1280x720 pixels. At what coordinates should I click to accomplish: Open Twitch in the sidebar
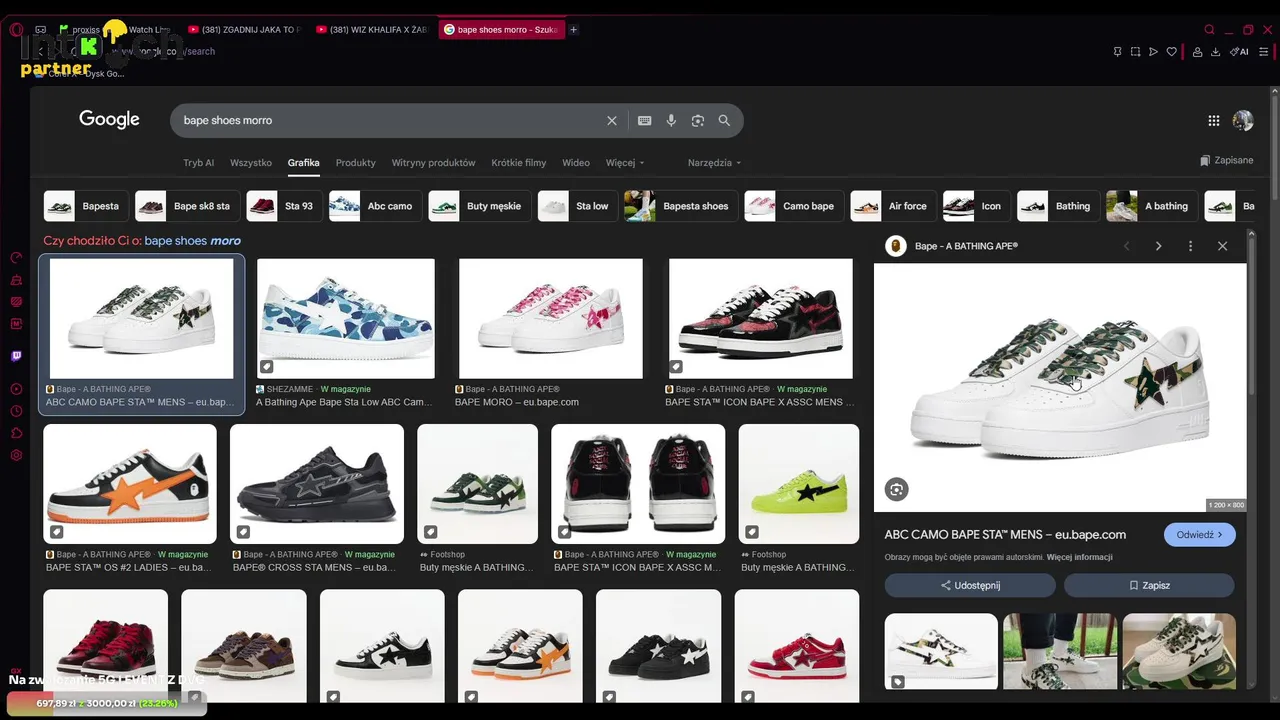(x=16, y=356)
